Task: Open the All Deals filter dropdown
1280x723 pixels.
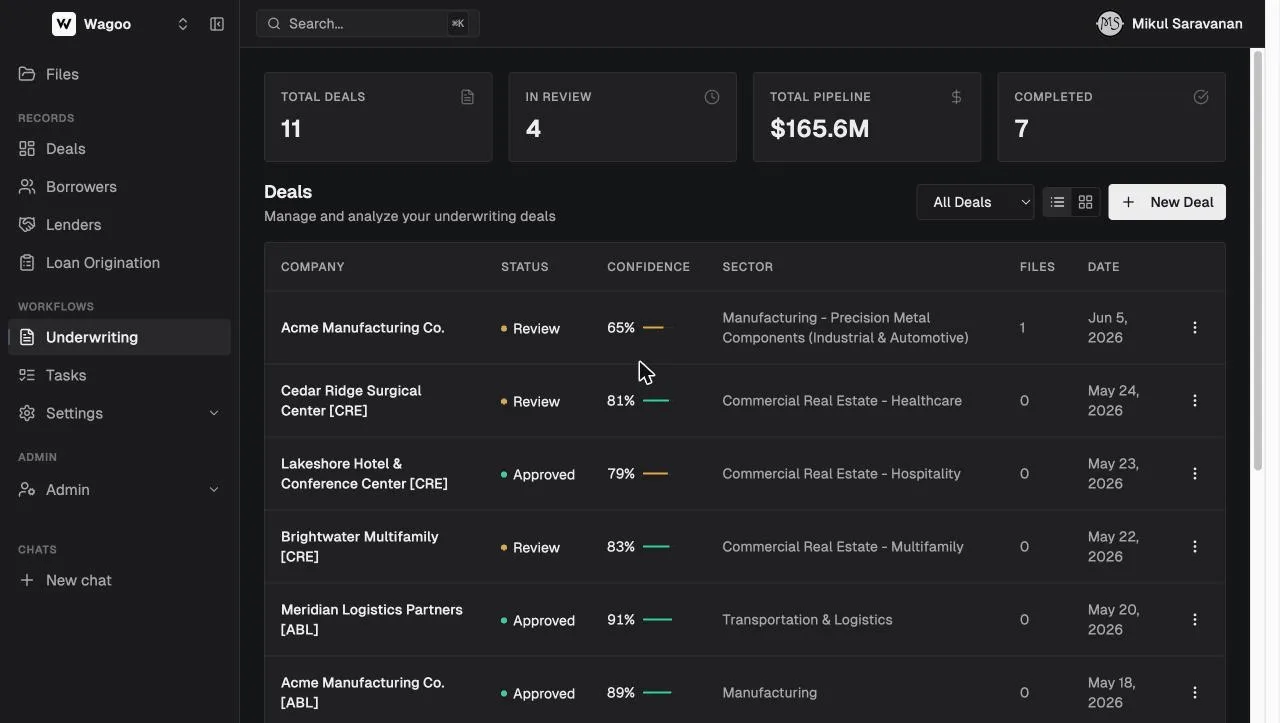Action: click(x=975, y=202)
